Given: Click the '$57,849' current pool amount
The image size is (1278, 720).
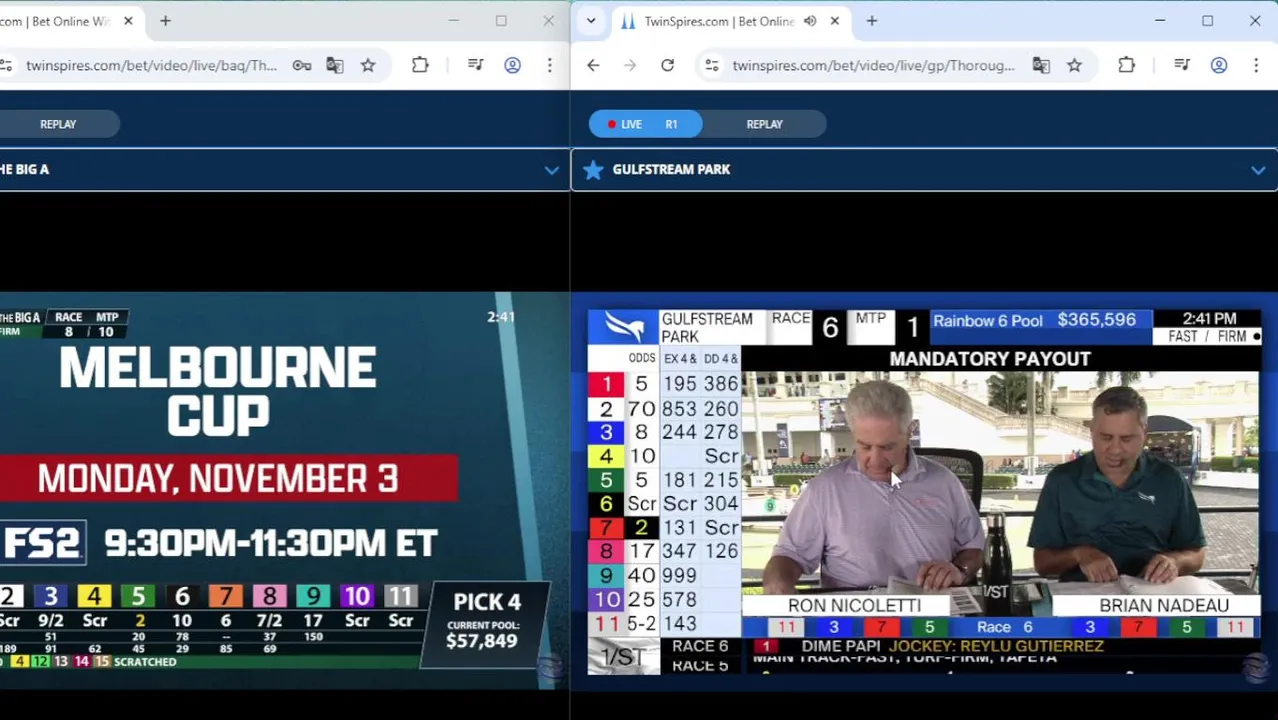Looking at the screenshot, I should click(x=481, y=641).
